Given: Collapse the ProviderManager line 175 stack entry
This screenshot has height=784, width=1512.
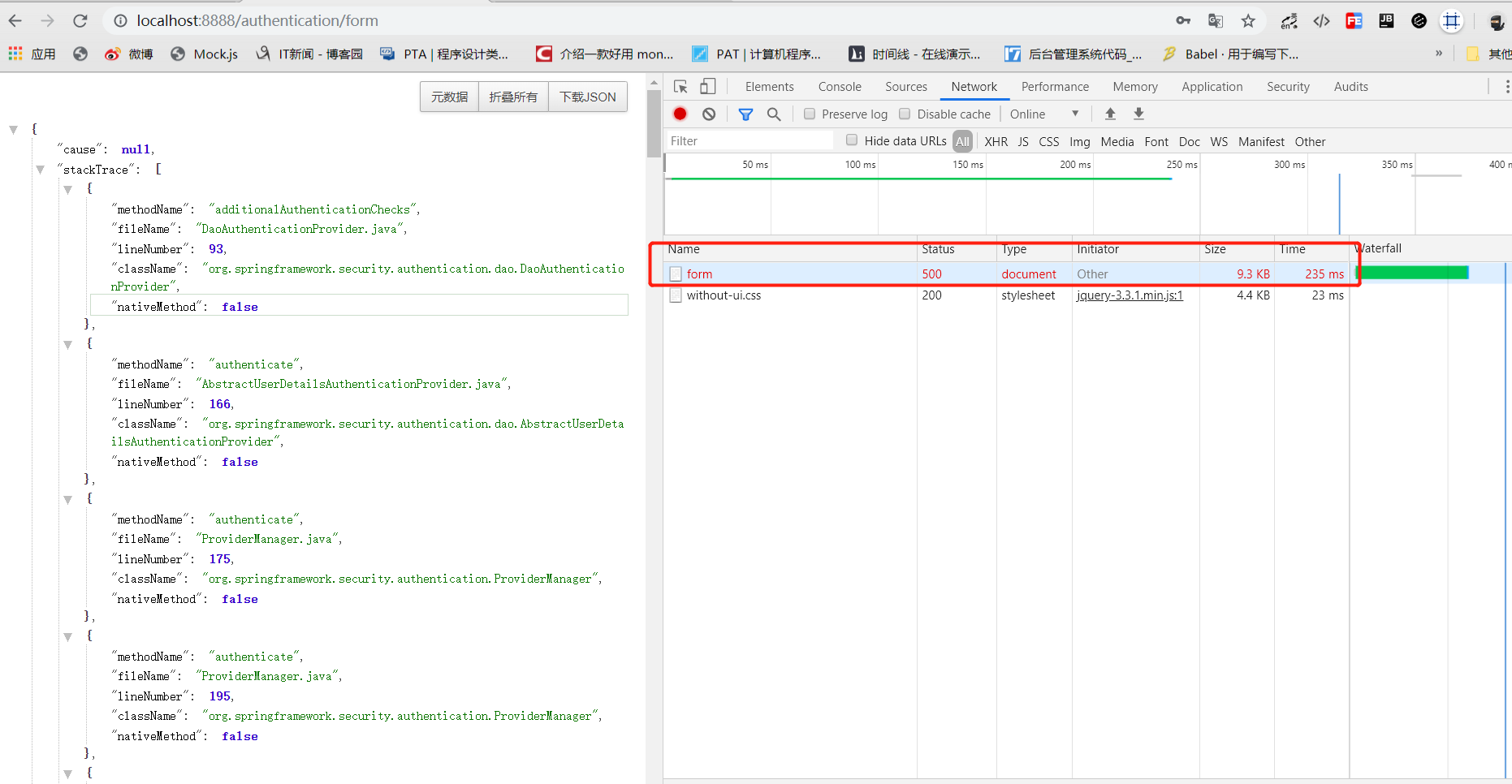Looking at the screenshot, I should [67, 499].
